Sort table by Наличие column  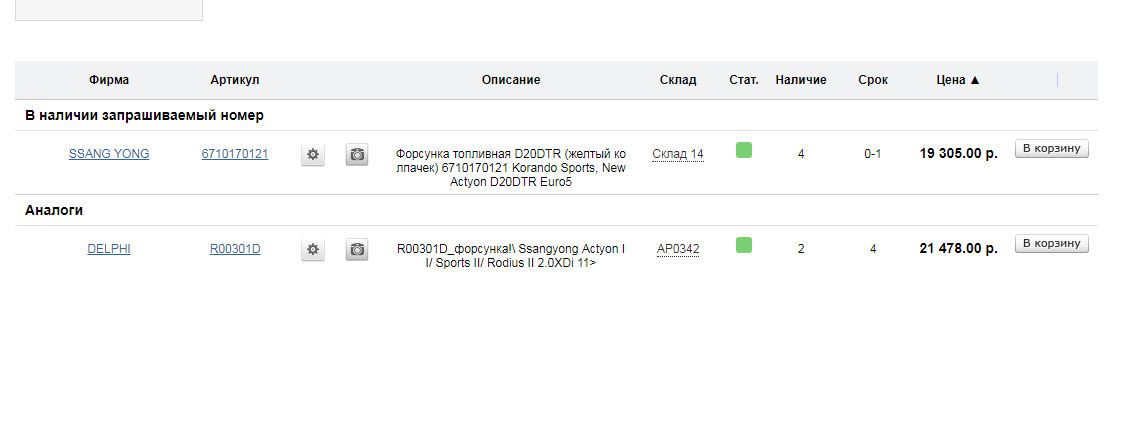coord(801,80)
